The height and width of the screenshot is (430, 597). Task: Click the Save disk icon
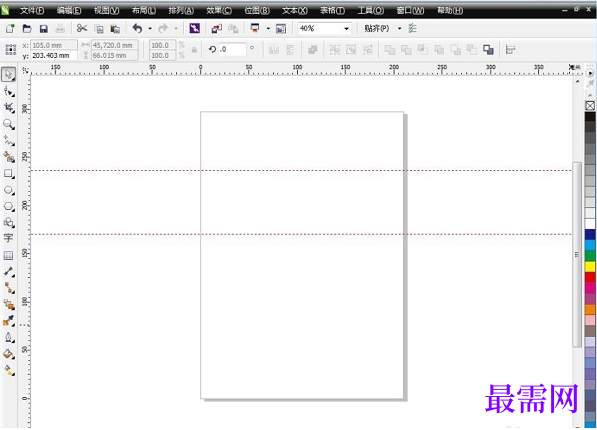click(44, 29)
